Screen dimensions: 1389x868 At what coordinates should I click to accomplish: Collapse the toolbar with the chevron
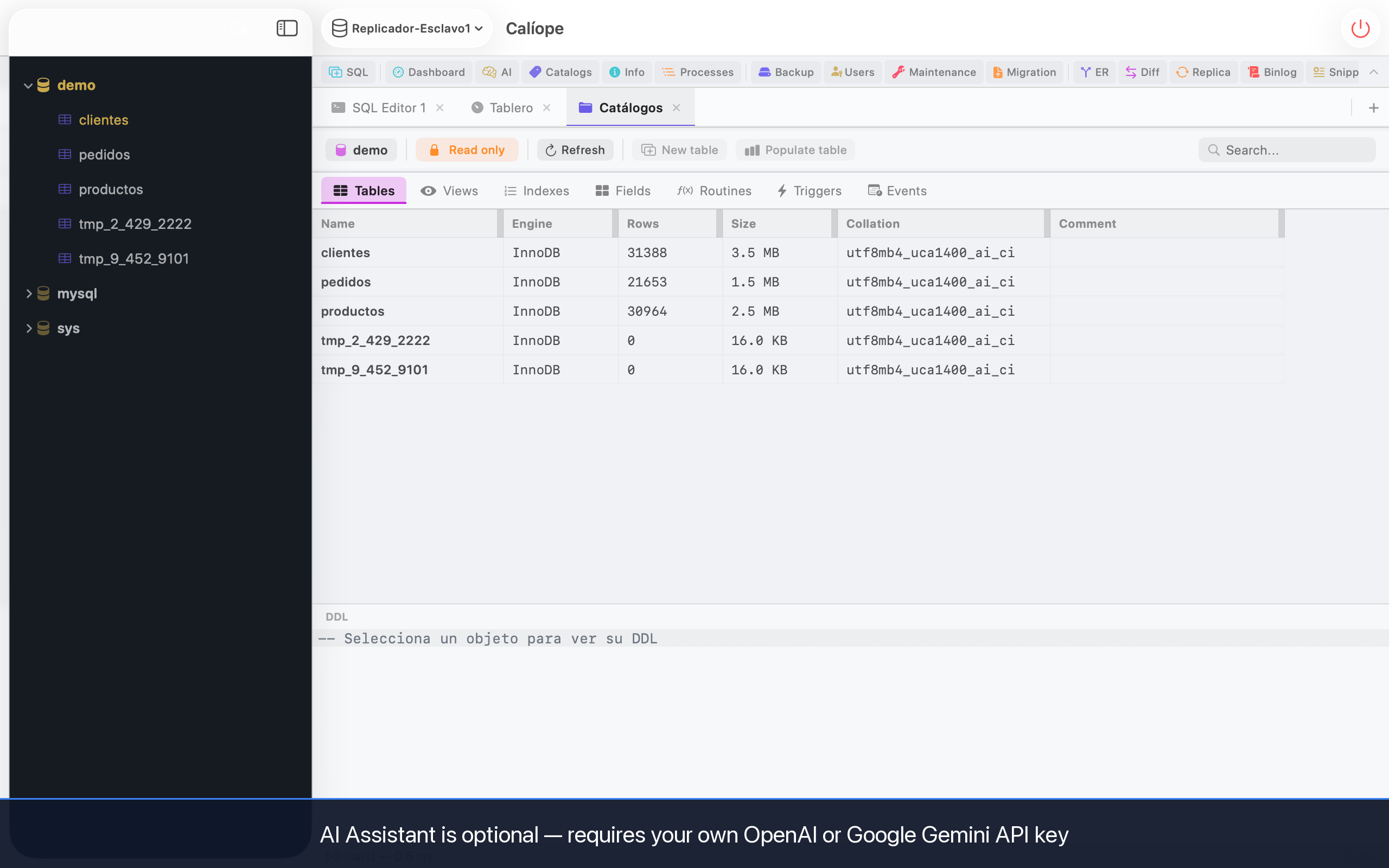point(1373,72)
